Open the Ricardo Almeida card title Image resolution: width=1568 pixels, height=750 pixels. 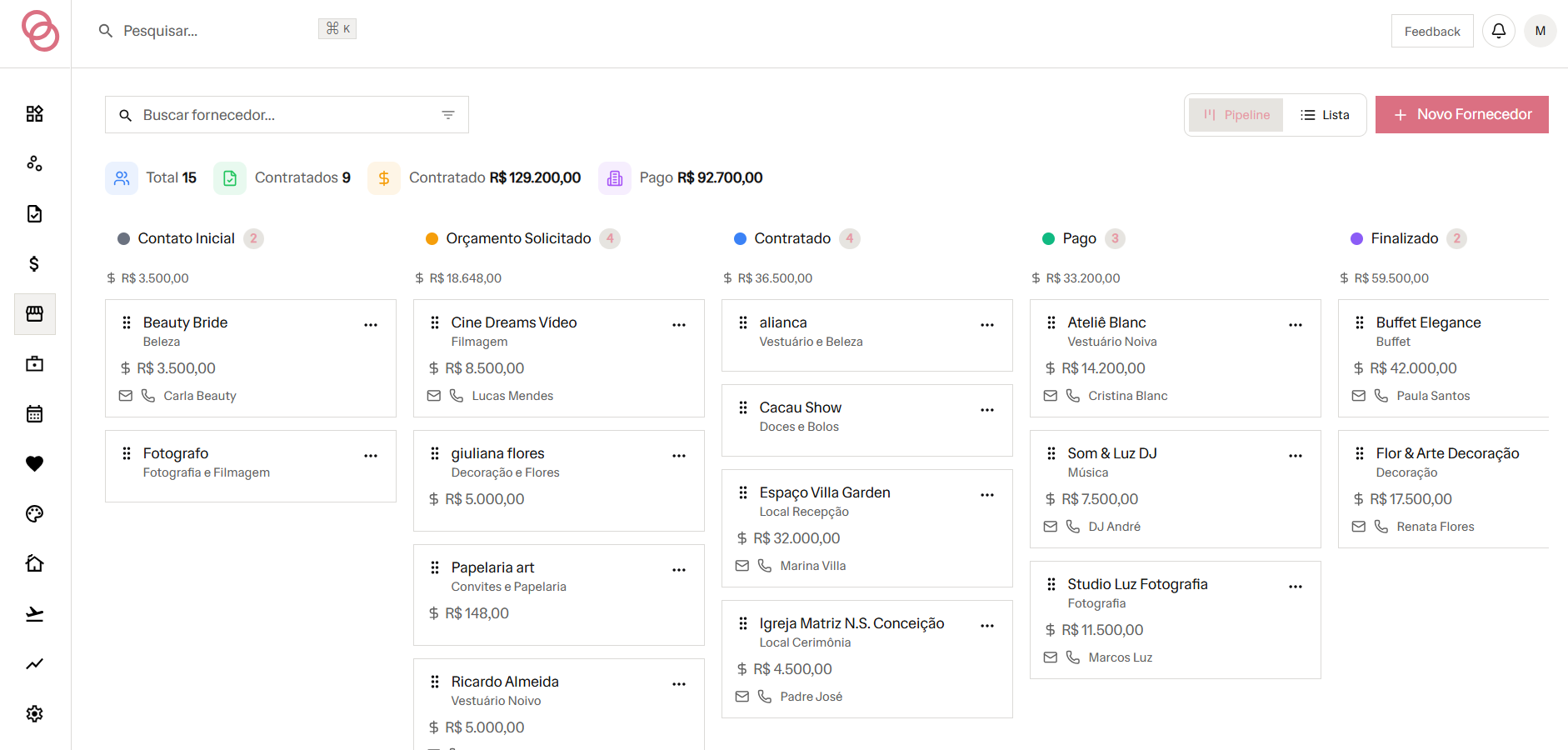(505, 682)
